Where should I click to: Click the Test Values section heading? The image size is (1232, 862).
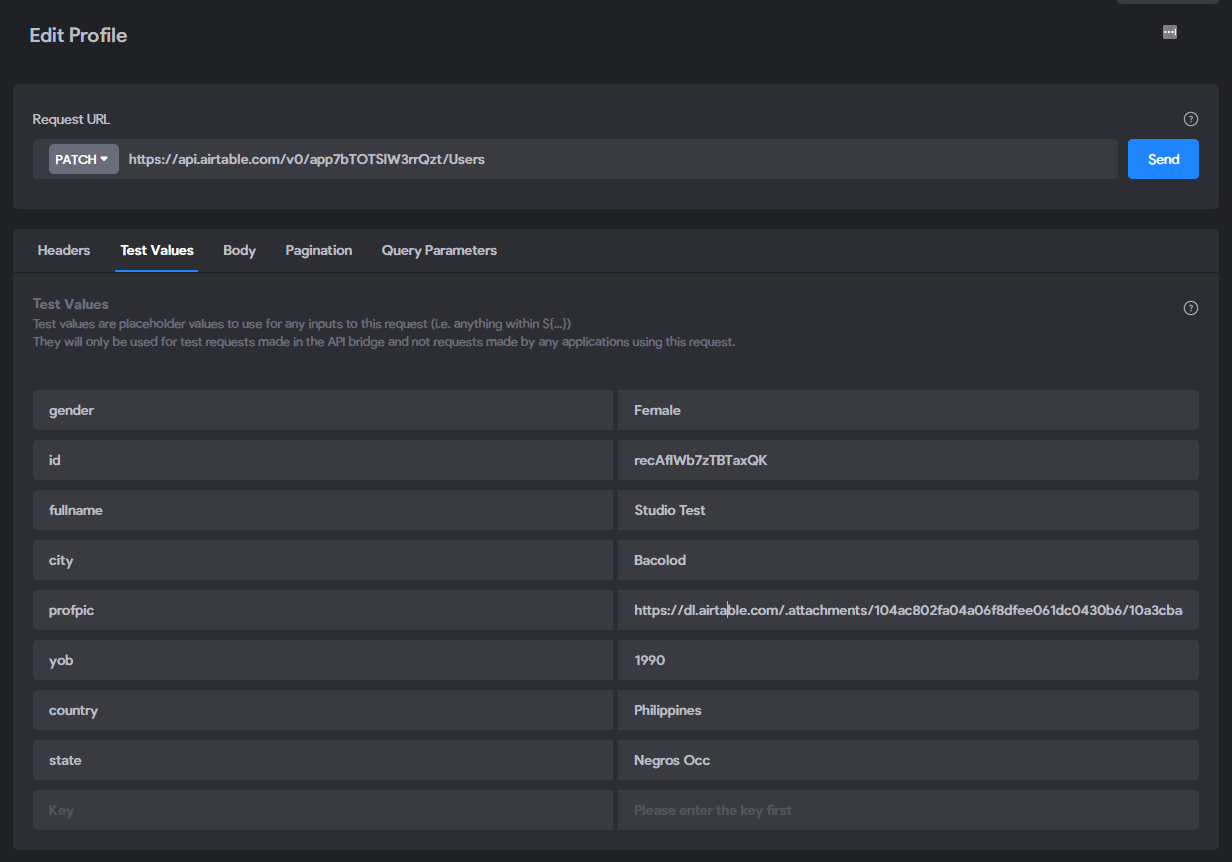71,304
